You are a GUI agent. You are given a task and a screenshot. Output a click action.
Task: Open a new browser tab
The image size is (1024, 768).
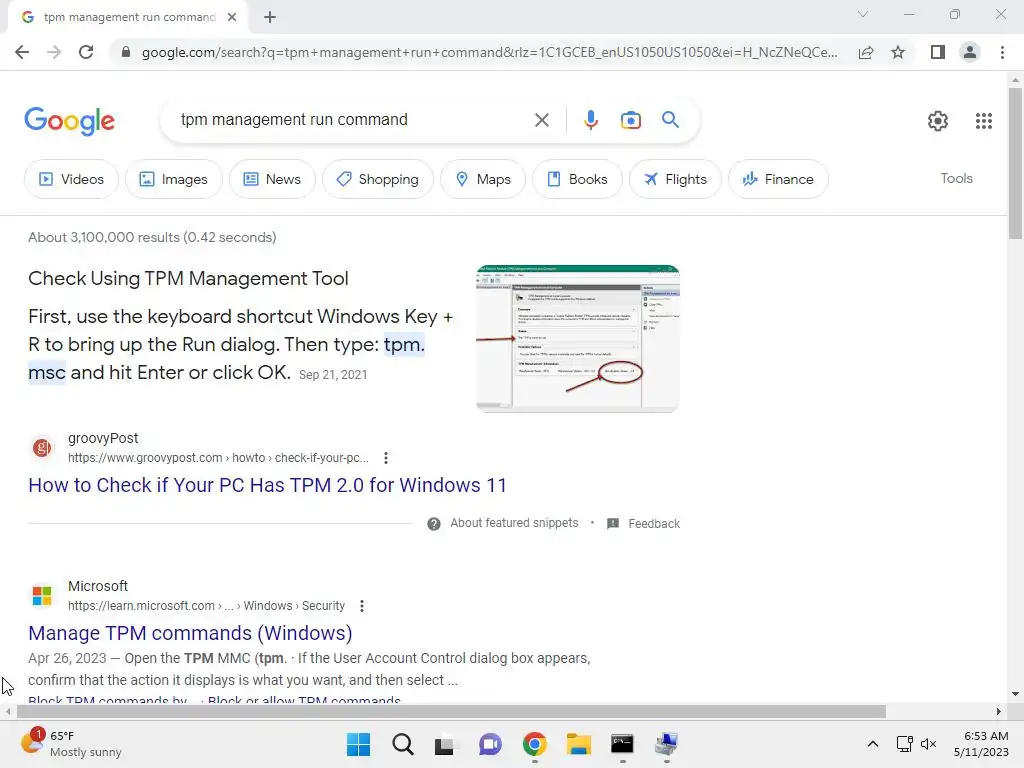270,18
